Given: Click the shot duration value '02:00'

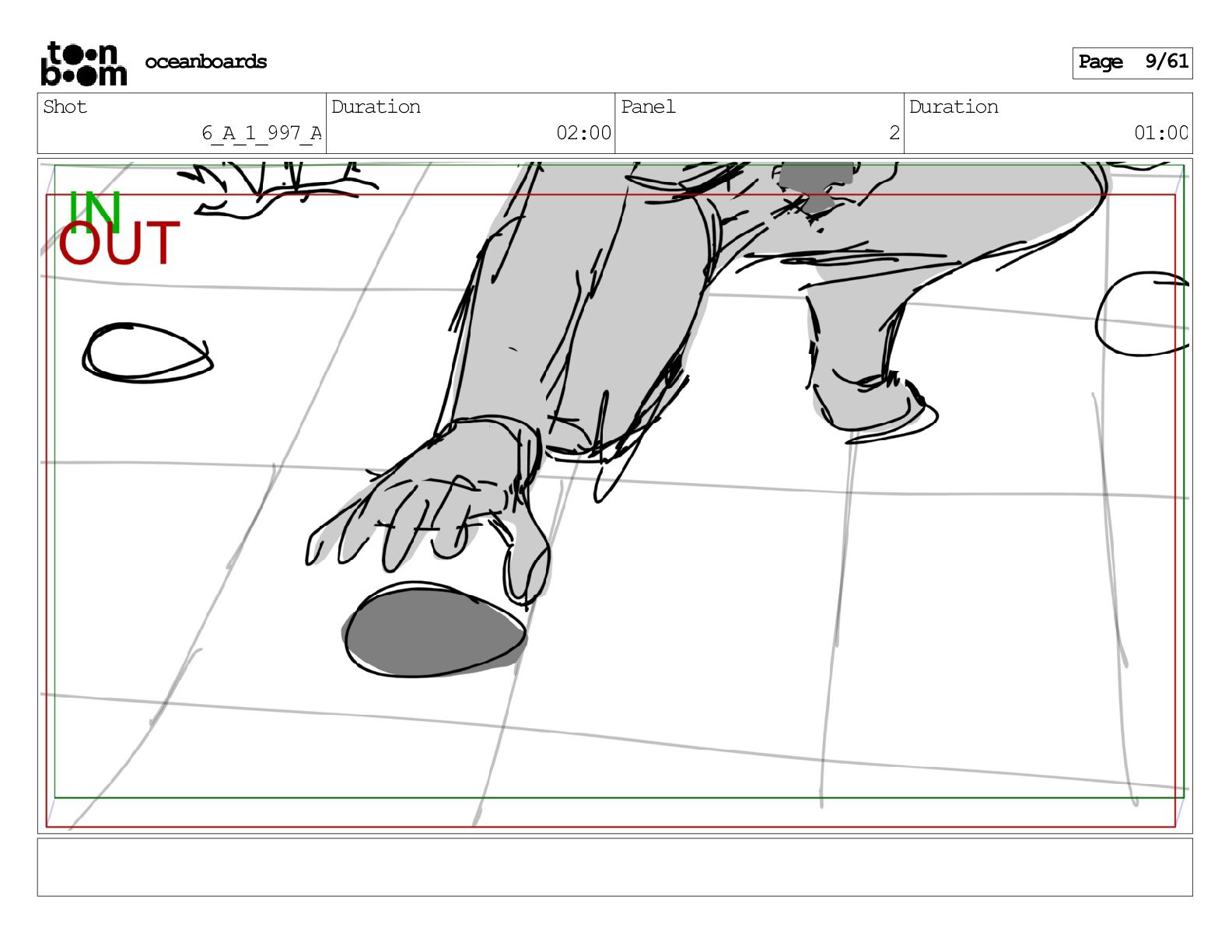Looking at the screenshot, I should point(583,133).
